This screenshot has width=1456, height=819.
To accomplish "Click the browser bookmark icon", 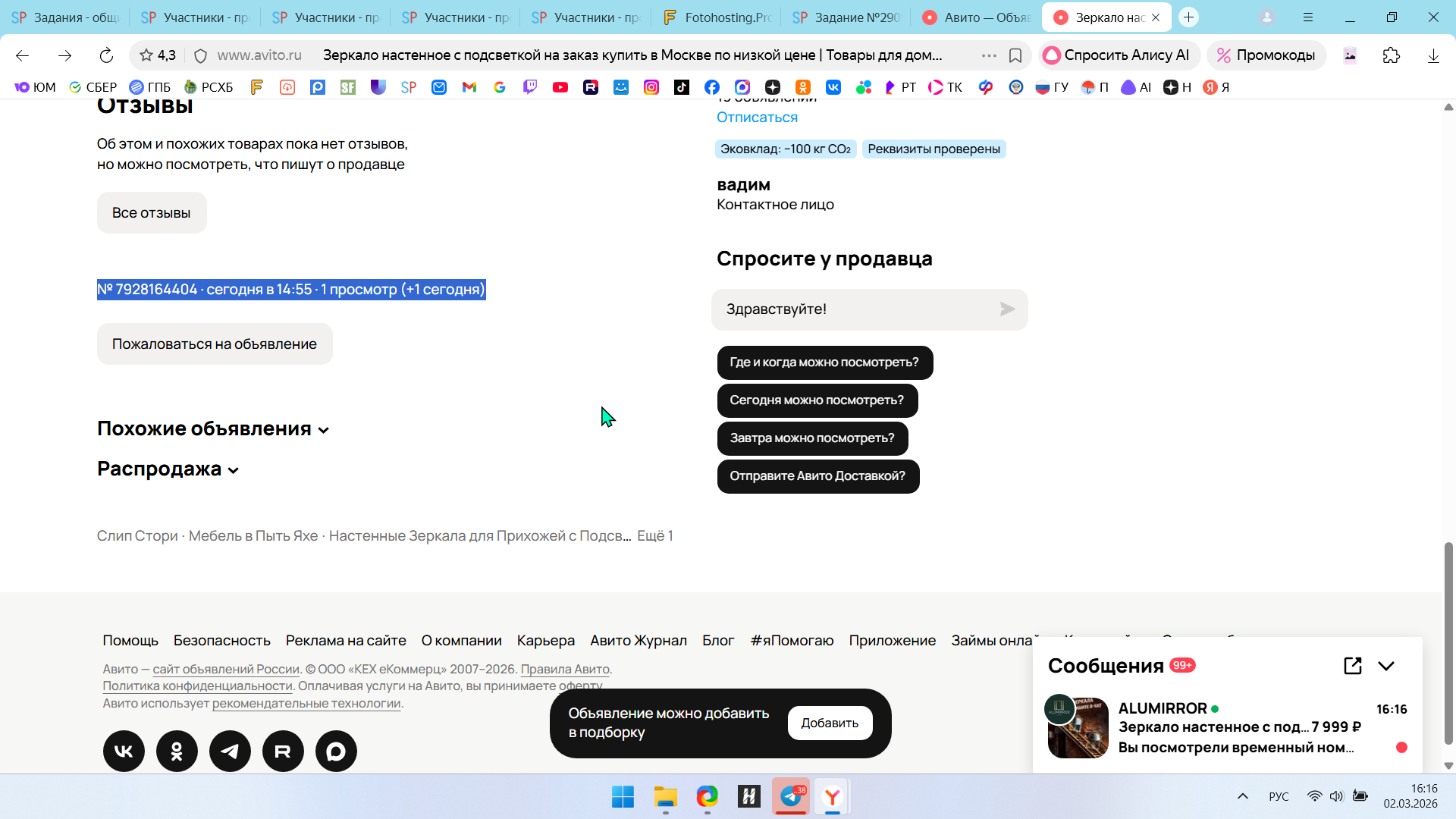I will (1015, 55).
